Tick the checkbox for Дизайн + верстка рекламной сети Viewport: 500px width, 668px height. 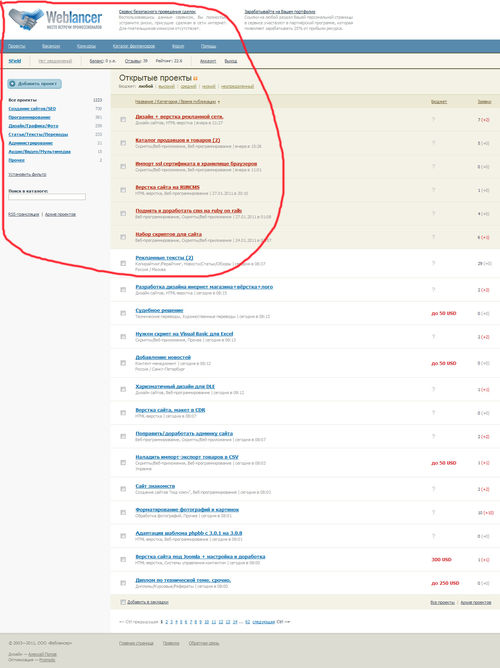(x=123, y=120)
